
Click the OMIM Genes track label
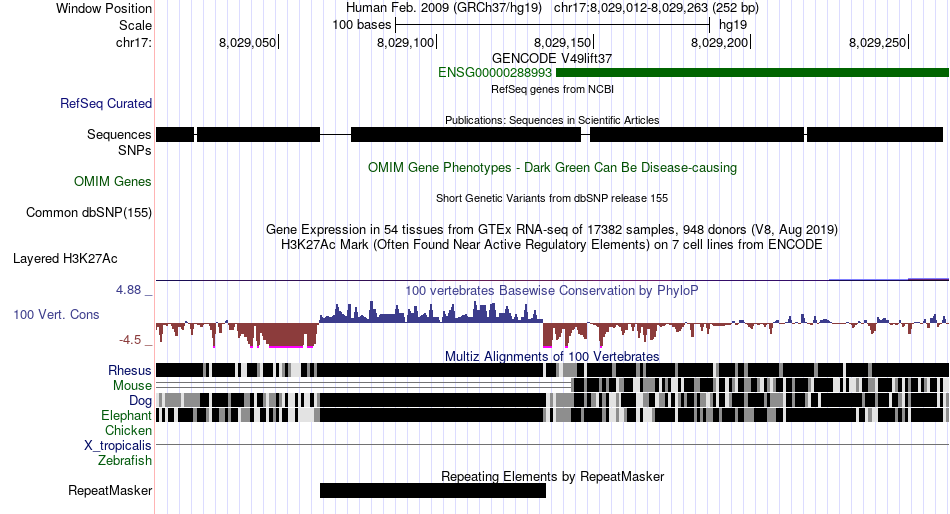click(113, 181)
